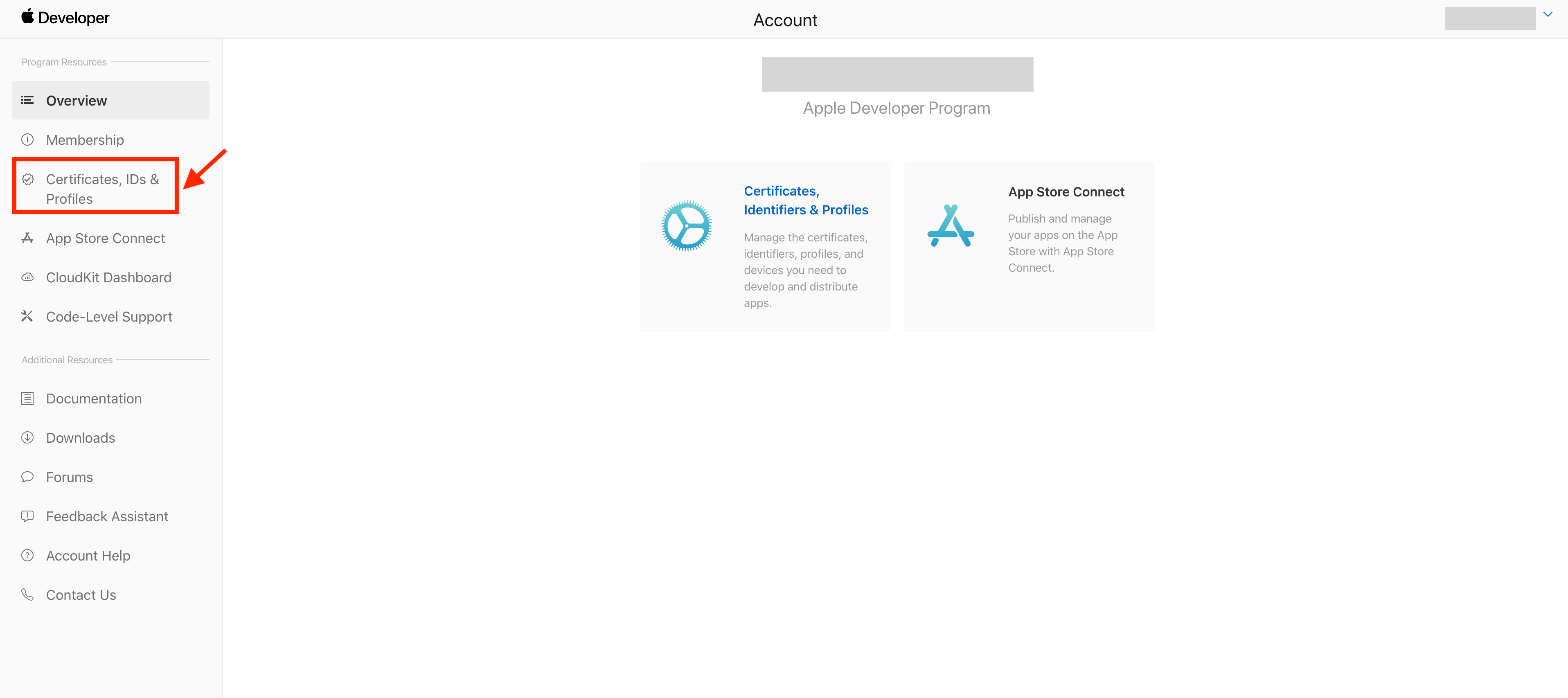Click the App Store Connect A icon

pyautogui.click(x=950, y=226)
